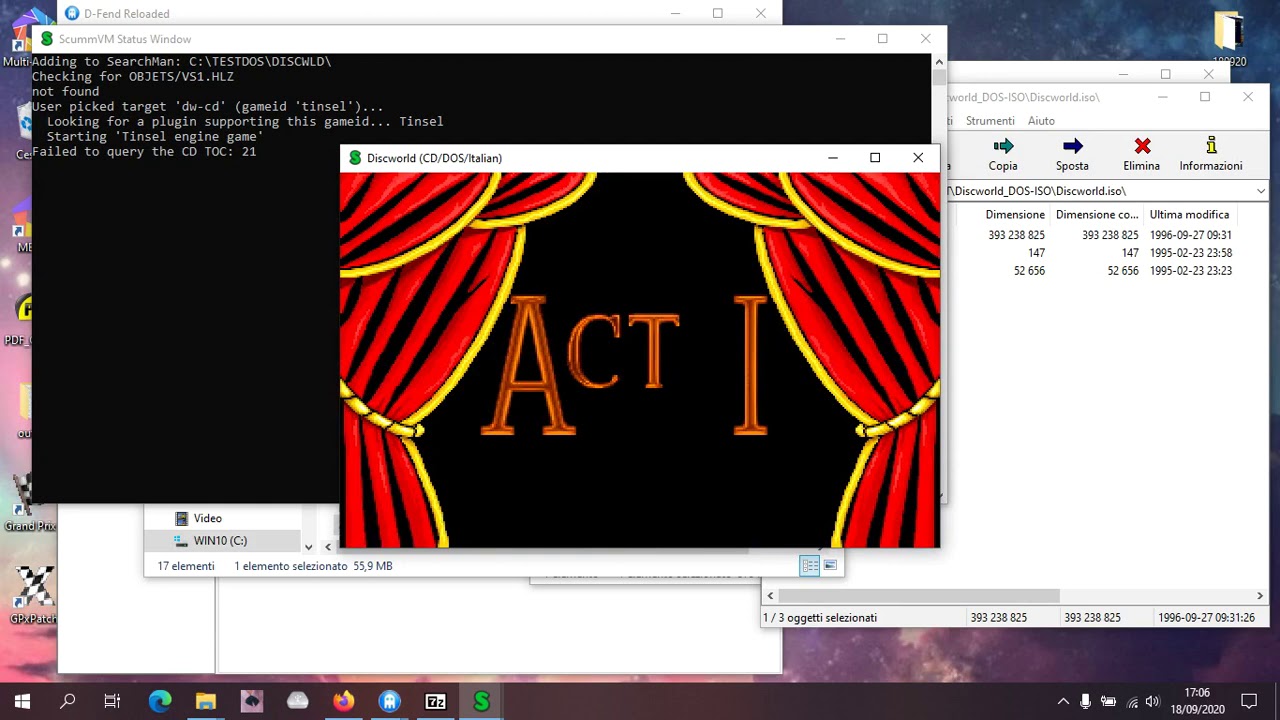Click the Copia toolbar icon in 7-Zip
The height and width of the screenshot is (720, 1280).
click(x=1003, y=147)
